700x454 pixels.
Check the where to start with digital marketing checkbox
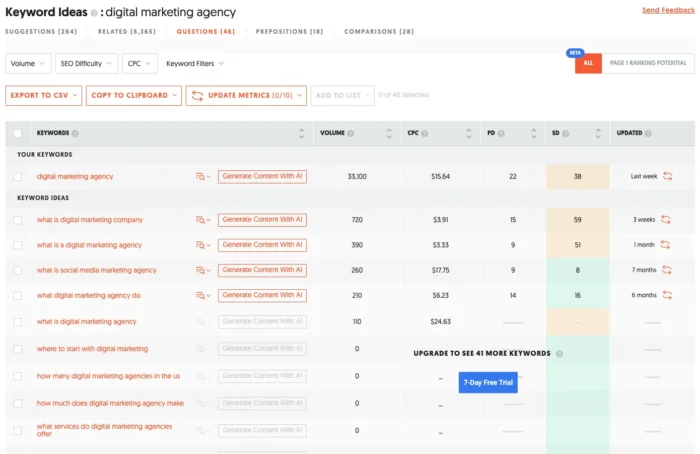[17, 349]
